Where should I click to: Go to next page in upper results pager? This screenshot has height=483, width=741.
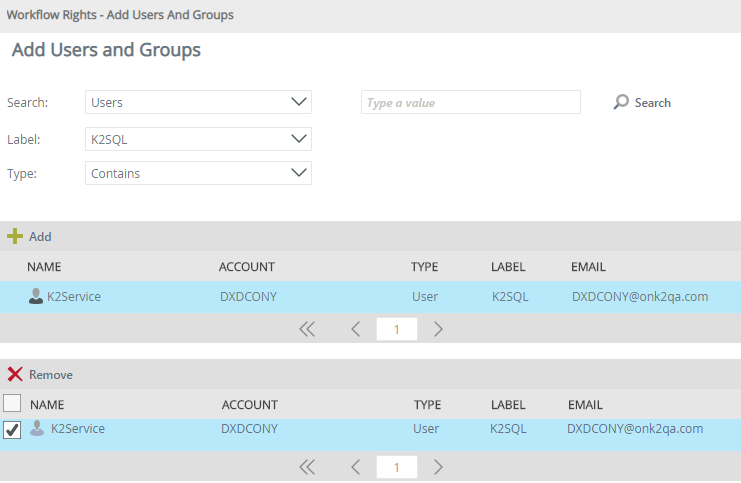coord(438,329)
